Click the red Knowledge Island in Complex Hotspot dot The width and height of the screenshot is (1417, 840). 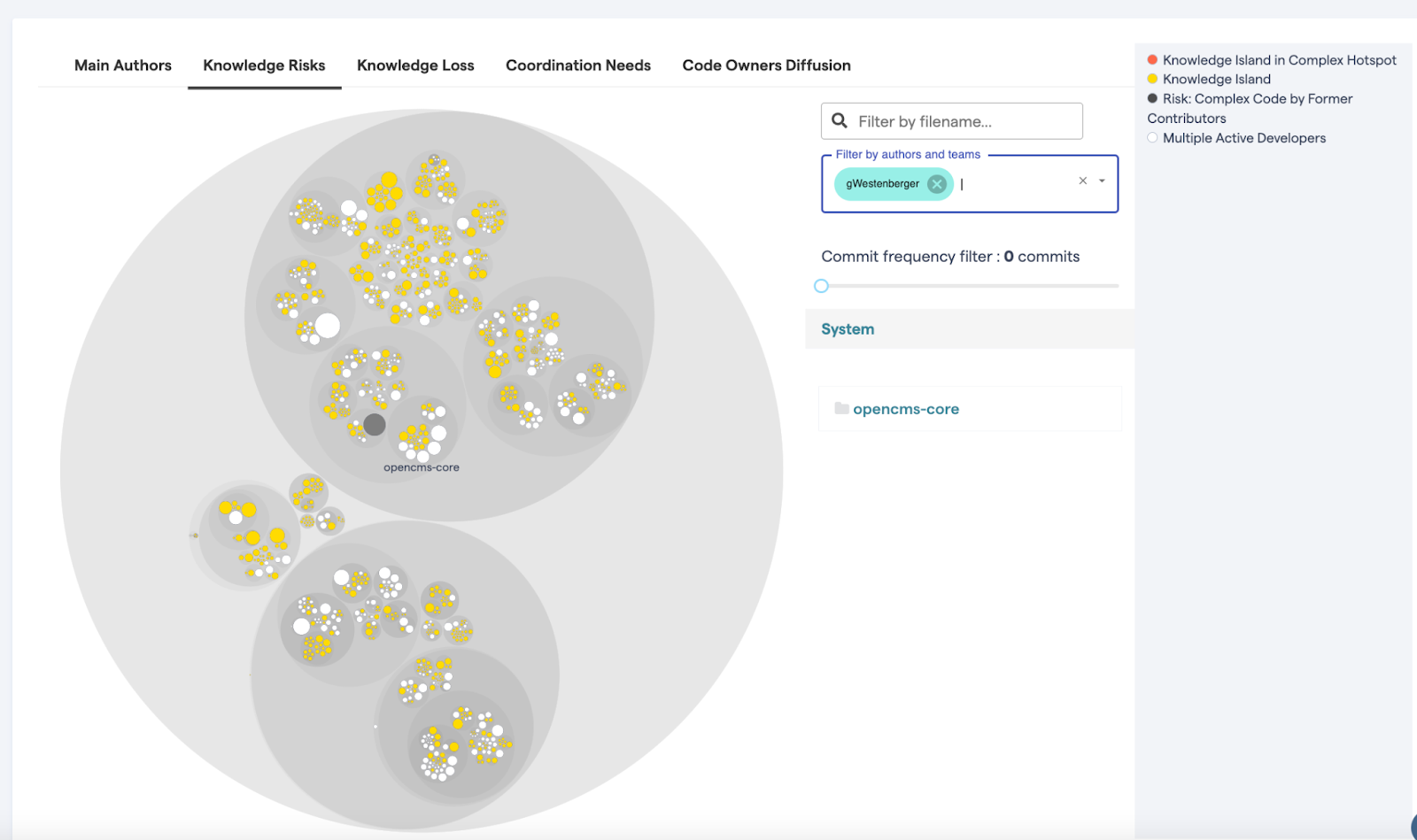1151,59
